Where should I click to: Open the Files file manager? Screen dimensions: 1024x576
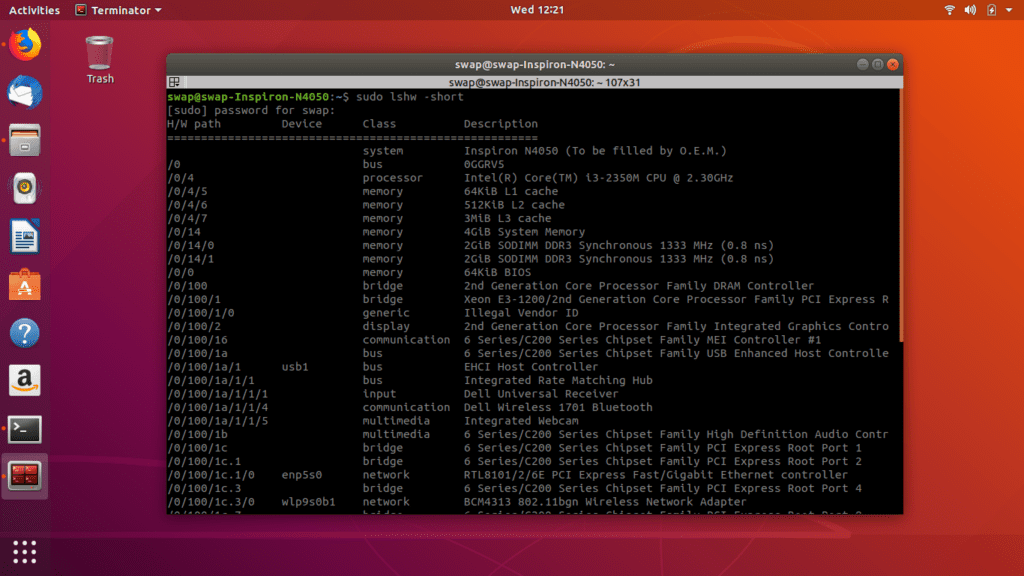pos(23,140)
